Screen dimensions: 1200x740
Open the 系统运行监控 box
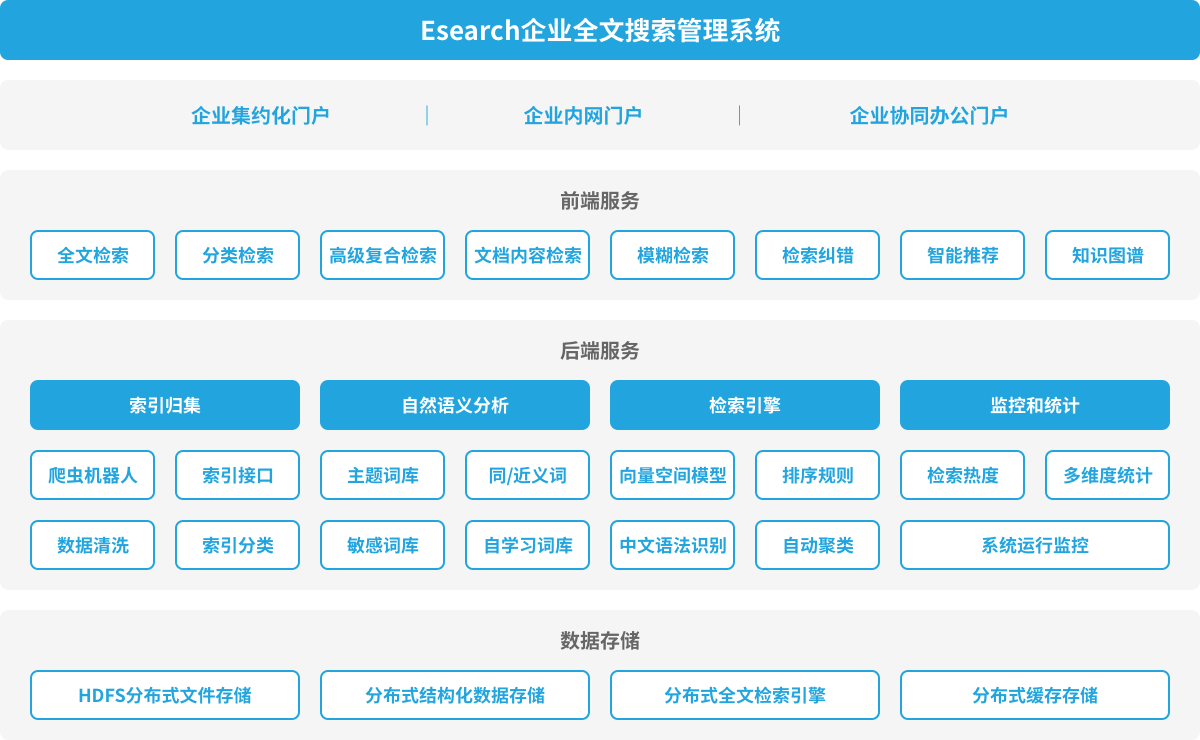pos(1035,545)
